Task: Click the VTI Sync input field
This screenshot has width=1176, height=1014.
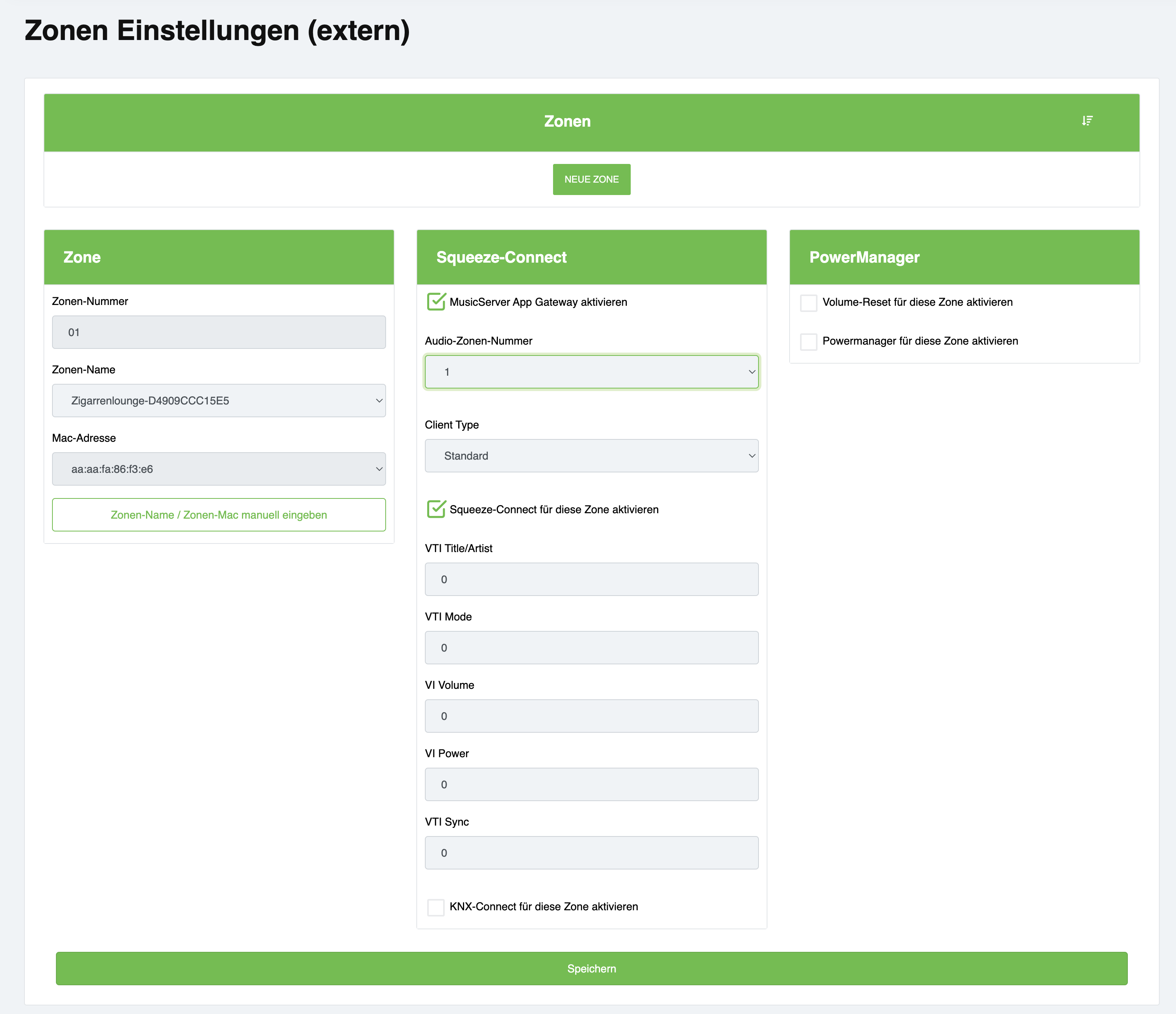Action: pyautogui.click(x=591, y=853)
